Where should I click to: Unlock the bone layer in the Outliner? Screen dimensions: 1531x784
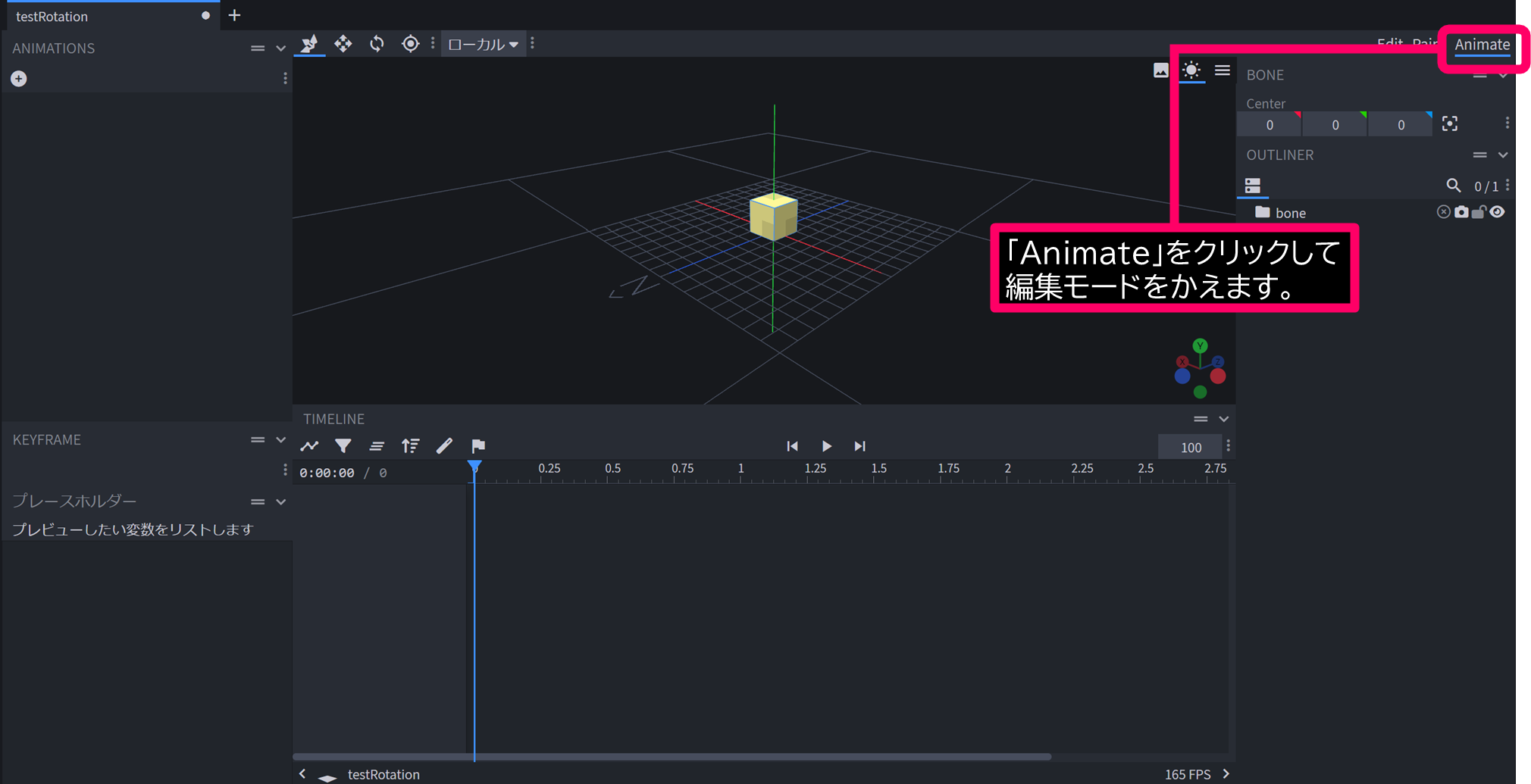[x=1479, y=212]
